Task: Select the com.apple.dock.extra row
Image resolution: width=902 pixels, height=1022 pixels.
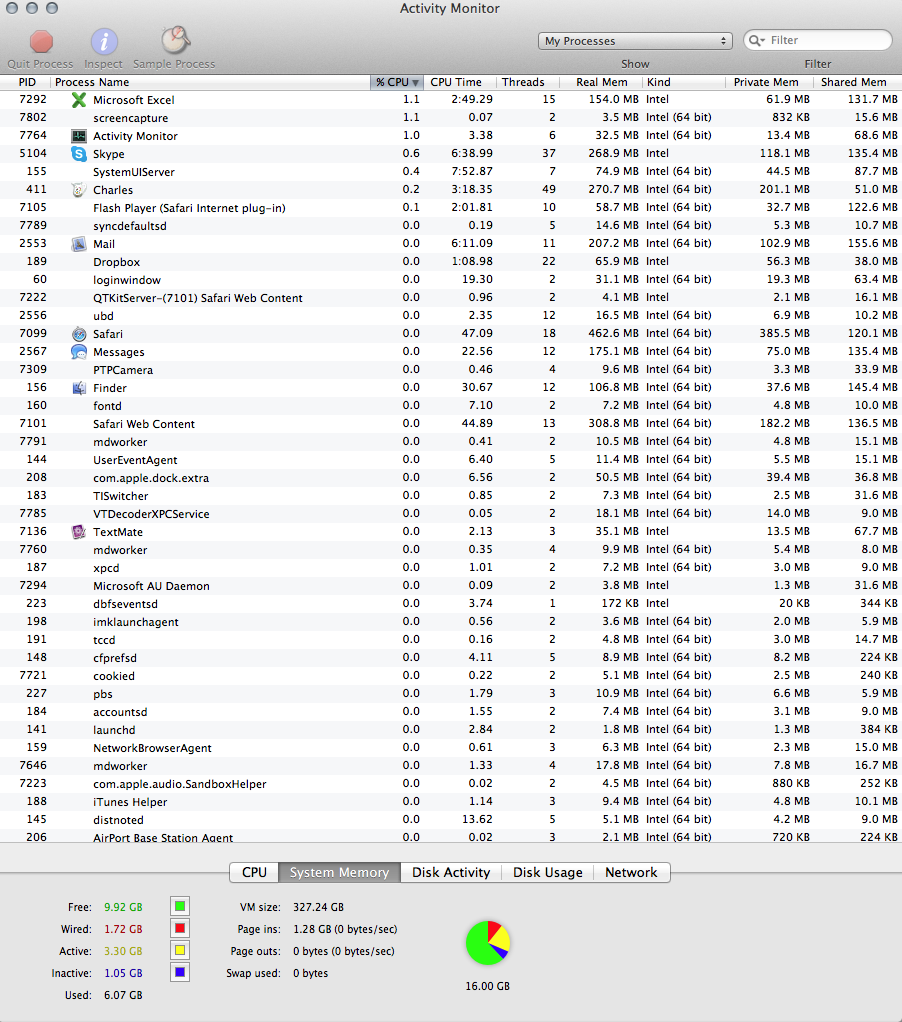Action: tap(451, 478)
